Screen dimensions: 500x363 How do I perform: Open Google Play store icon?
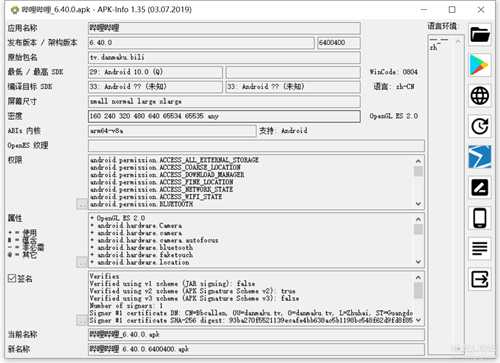[480, 65]
